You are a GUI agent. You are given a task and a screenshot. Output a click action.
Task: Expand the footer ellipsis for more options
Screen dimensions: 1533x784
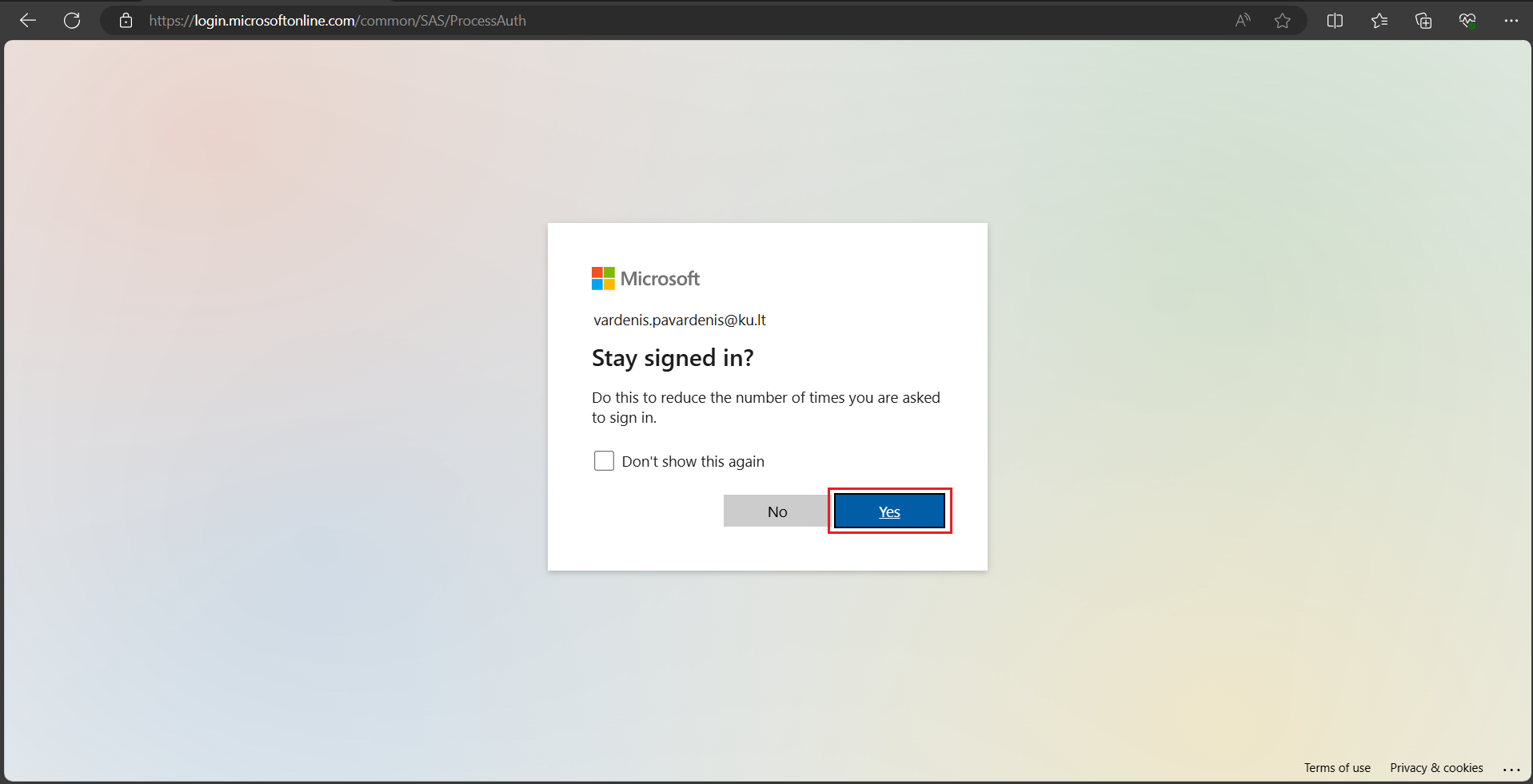[x=1511, y=769]
